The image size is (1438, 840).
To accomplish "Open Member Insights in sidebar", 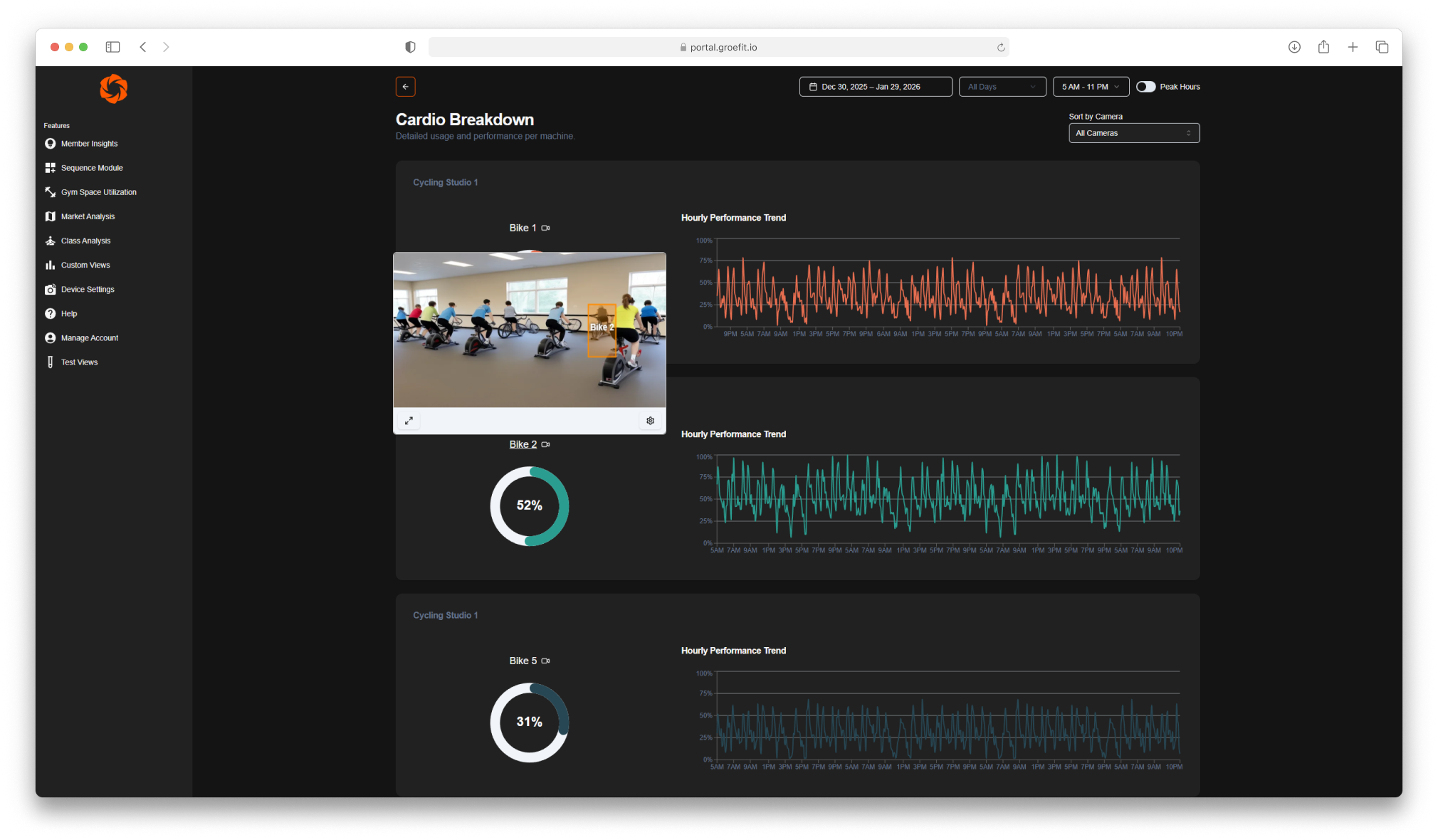I will click(89, 144).
